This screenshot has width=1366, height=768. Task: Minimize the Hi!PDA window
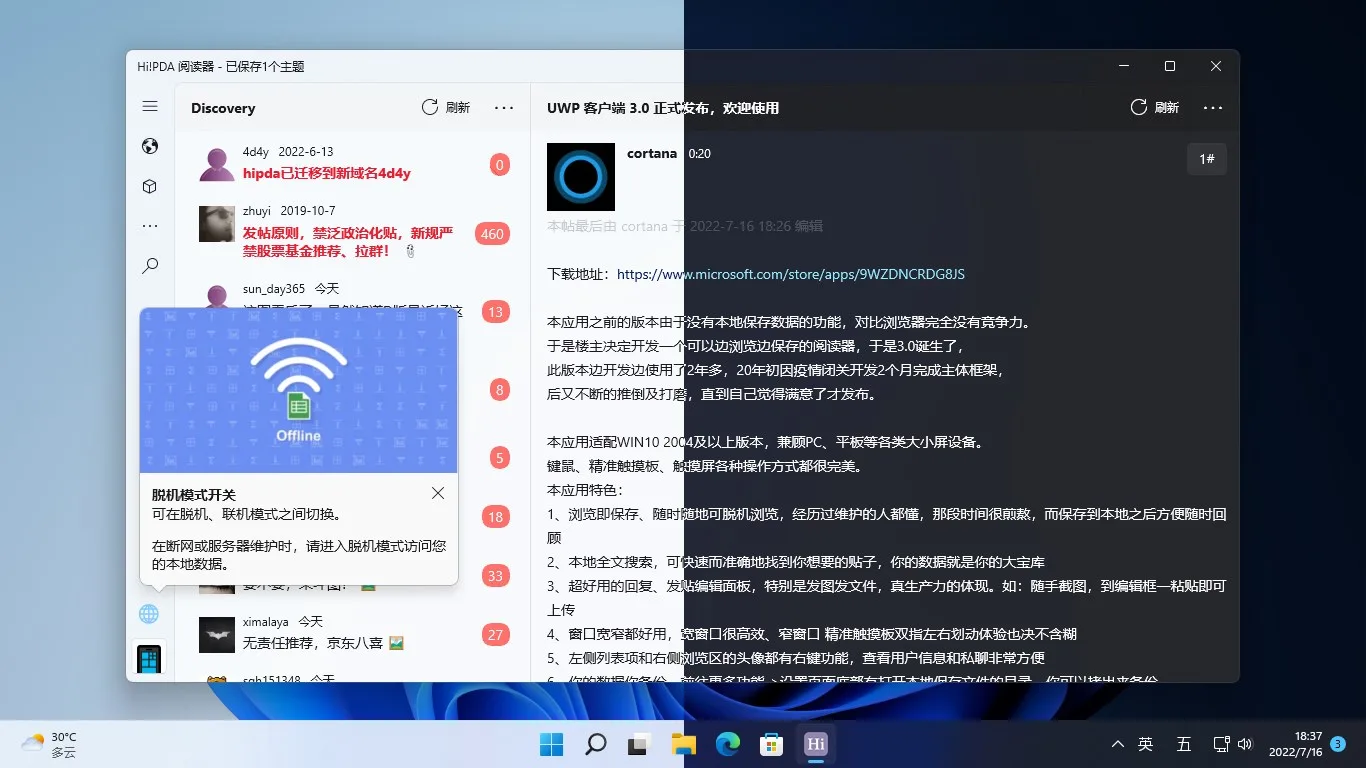(x=1124, y=66)
